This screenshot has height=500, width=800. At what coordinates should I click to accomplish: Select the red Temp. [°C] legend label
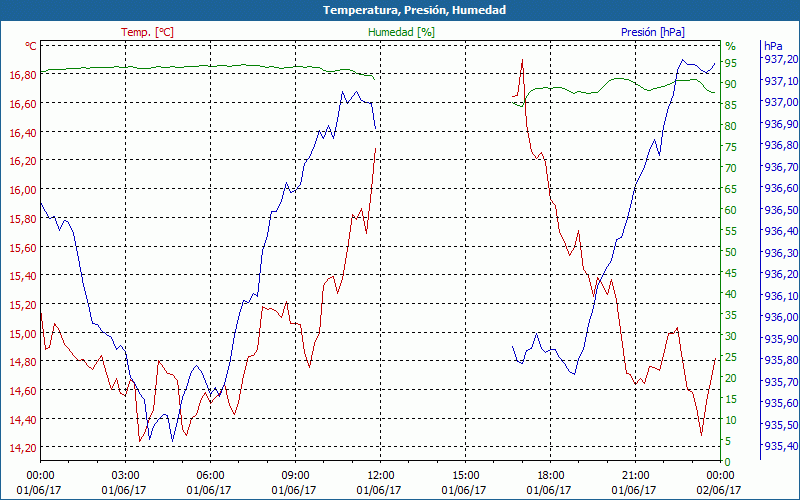pos(147,32)
